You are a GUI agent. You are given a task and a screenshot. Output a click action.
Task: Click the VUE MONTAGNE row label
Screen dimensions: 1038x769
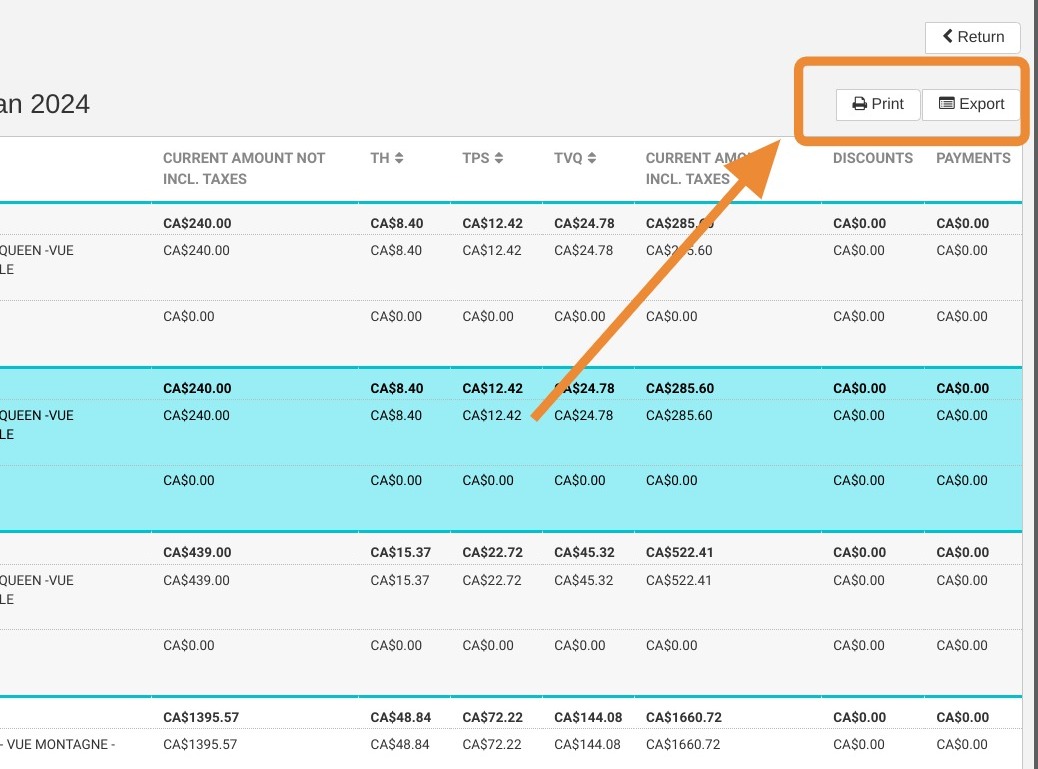[58, 745]
